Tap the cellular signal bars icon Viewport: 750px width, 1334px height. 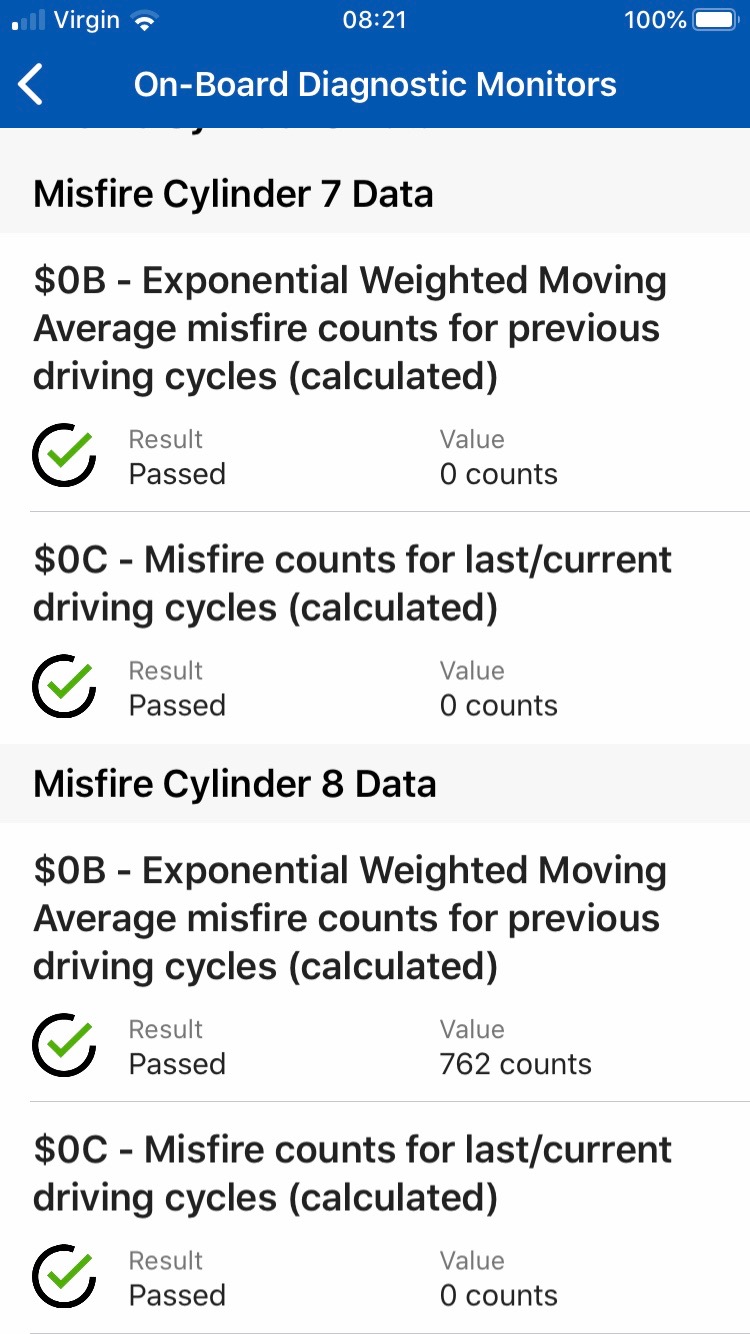tap(29, 21)
